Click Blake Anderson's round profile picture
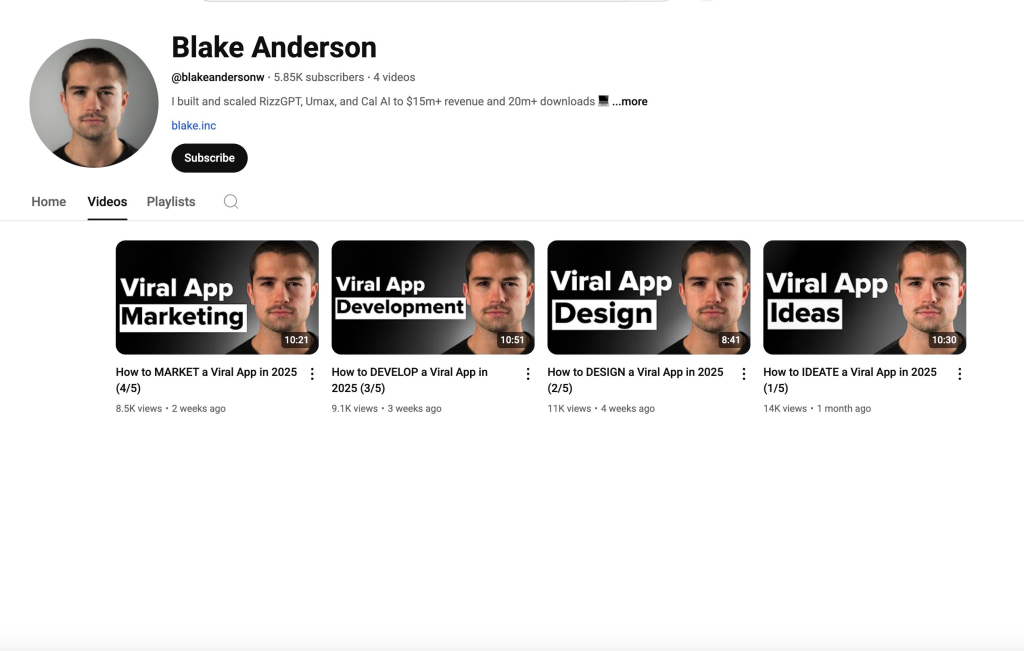The height and width of the screenshot is (651, 1024). click(94, 103)
